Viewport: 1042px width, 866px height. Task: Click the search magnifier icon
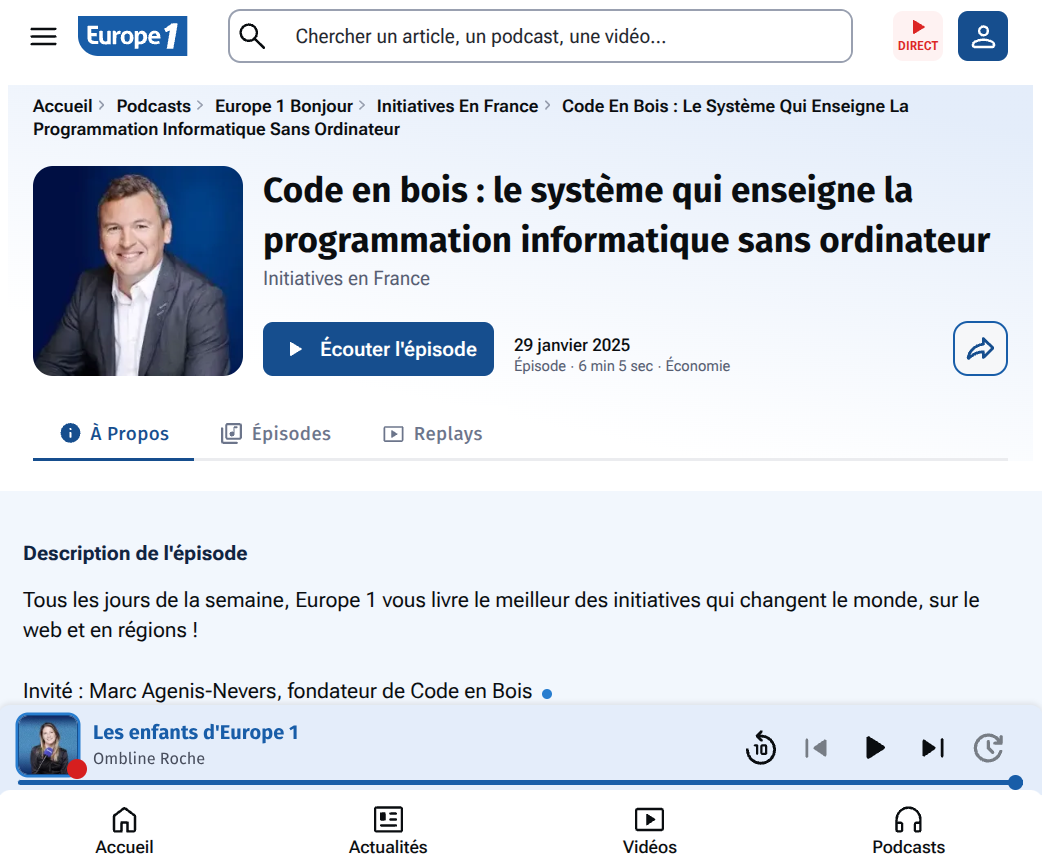click(252, 36)
